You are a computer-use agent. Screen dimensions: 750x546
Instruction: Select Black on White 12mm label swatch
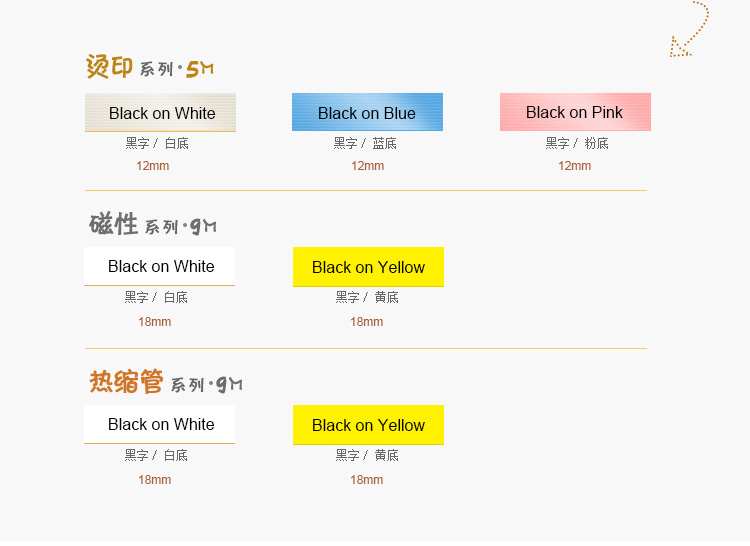click(x=160, y=112)
